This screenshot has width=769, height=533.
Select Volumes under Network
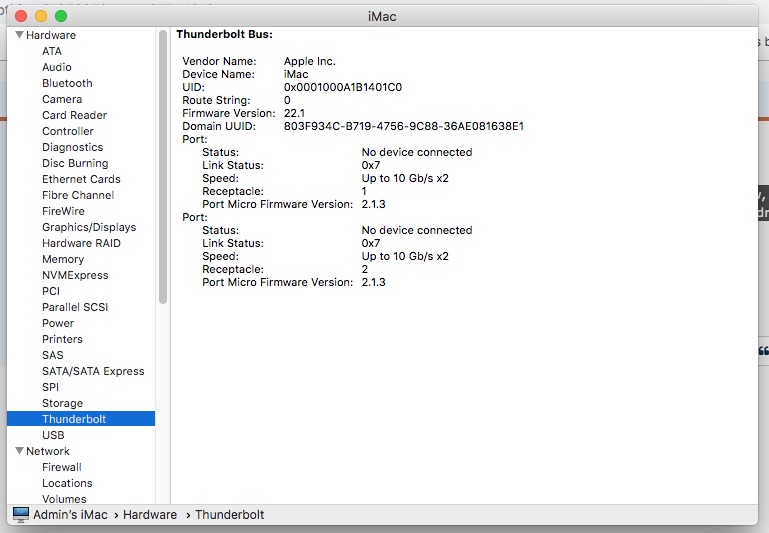pos(64,499)
